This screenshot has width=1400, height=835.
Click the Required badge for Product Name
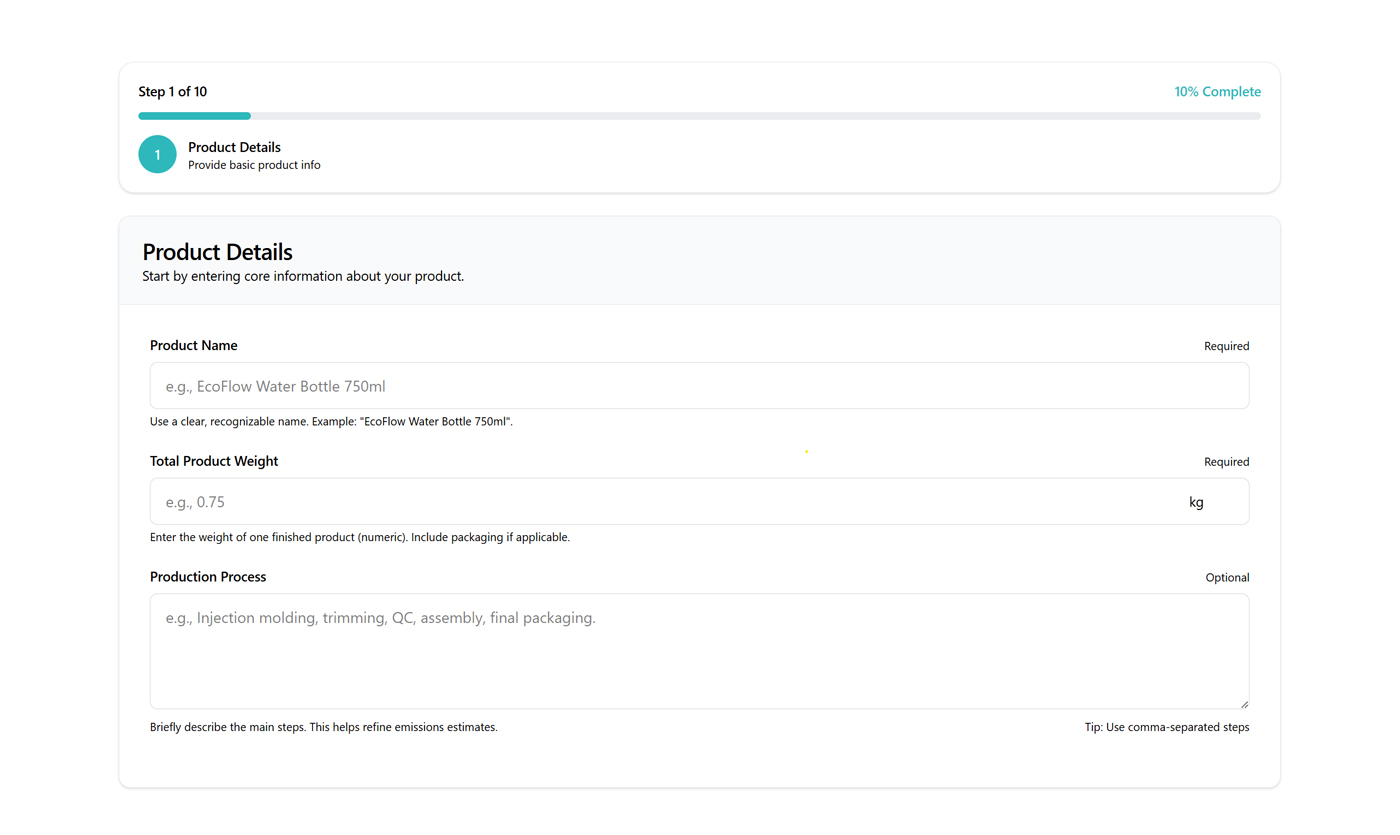click(x=1226, y=346)
